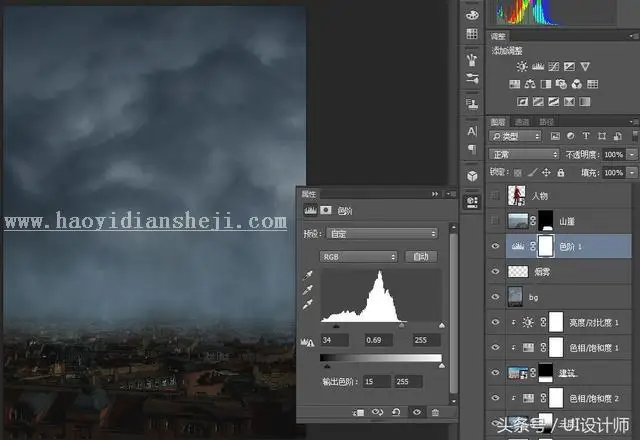Open the blend mode dropdown showing 正常
This screenshot has height=440, width=640.
coord(524,154)
